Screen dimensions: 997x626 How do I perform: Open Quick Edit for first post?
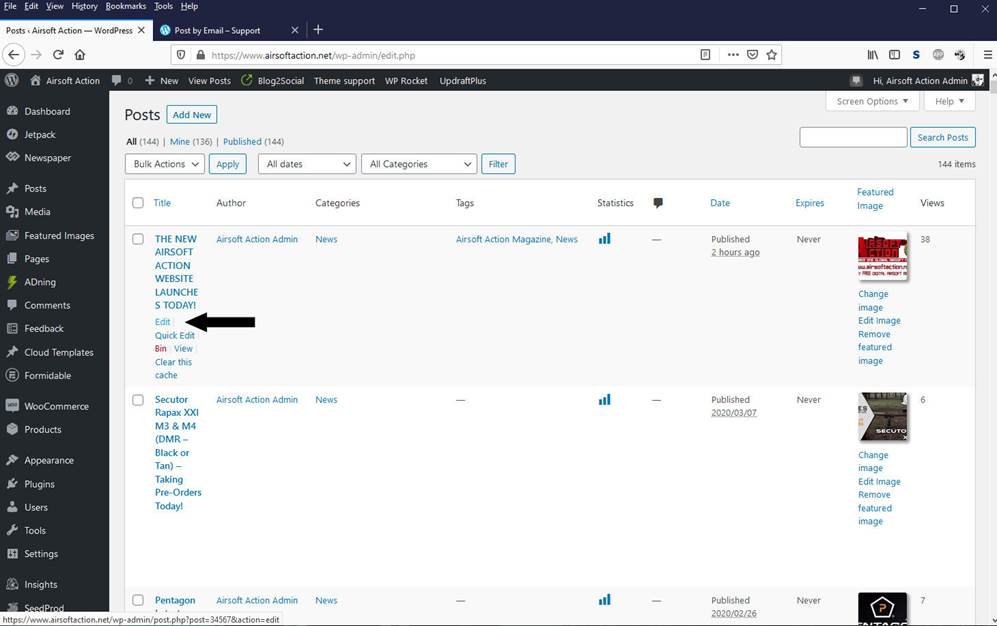[175, 336]
